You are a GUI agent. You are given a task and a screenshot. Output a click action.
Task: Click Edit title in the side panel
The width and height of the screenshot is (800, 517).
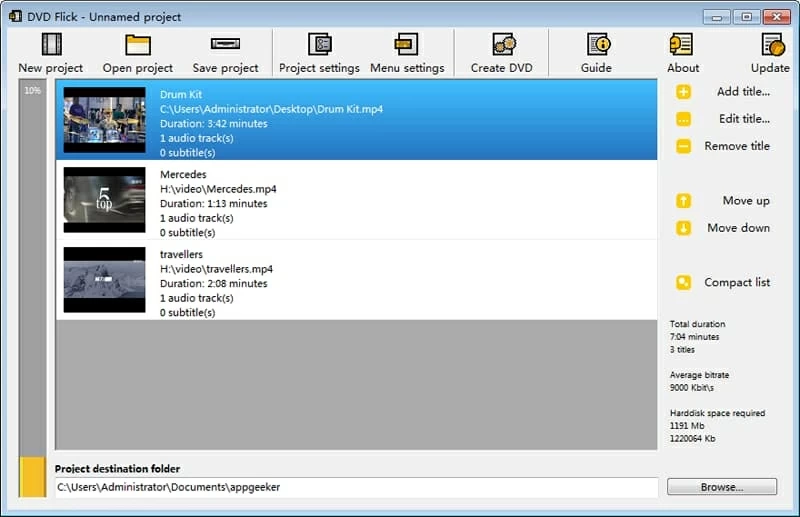(x=728, y=119)
